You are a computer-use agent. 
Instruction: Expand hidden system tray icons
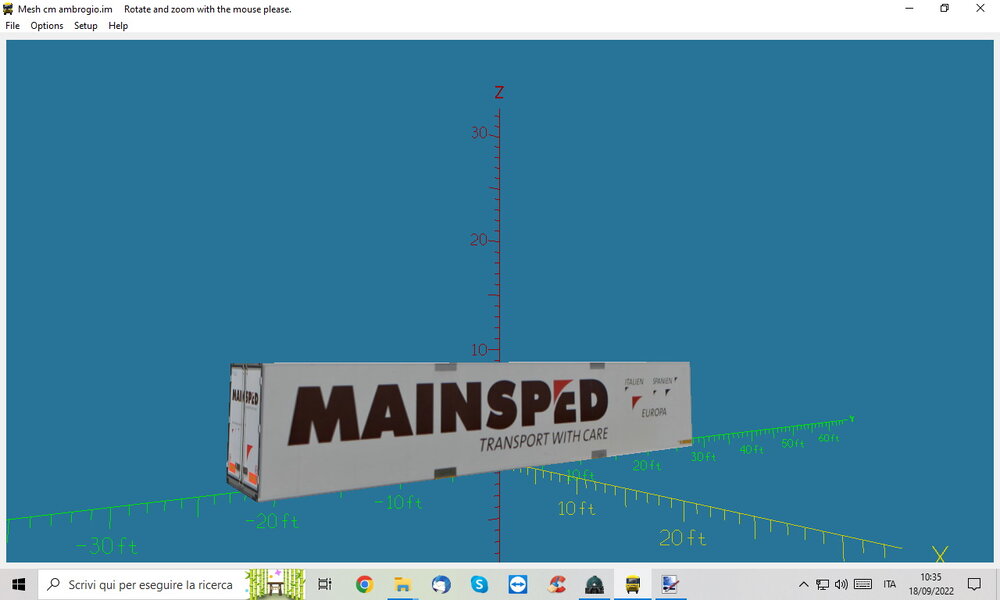804,584
